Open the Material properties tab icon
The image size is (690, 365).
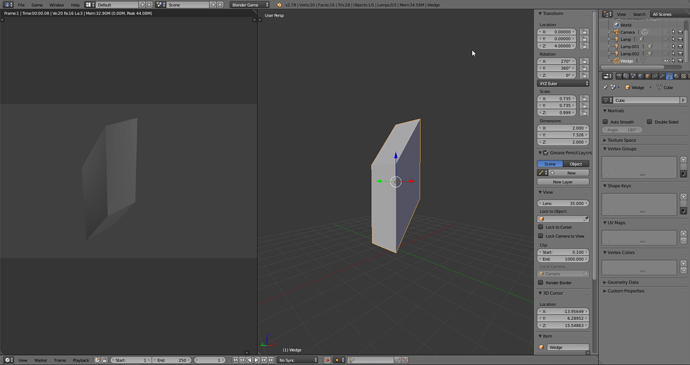coord(676,76)
